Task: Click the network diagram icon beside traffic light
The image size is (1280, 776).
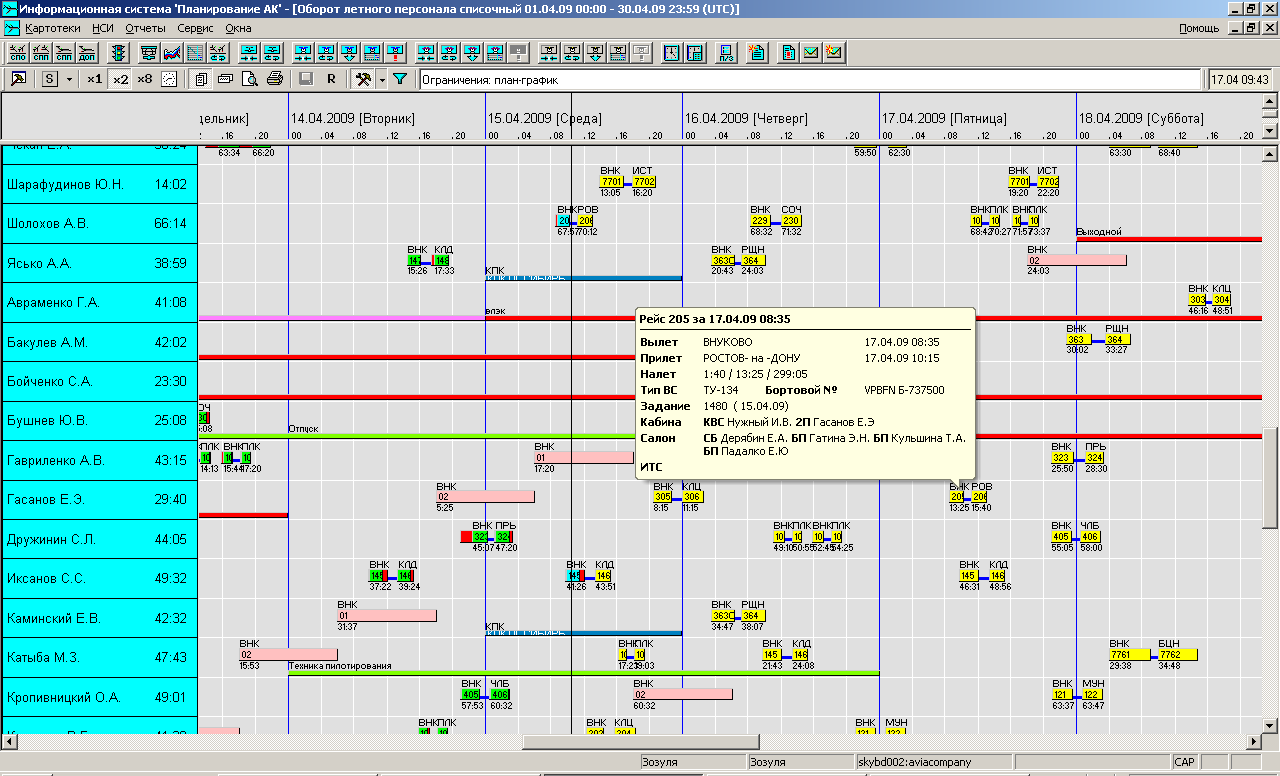Action: click(x=148, y=52)
